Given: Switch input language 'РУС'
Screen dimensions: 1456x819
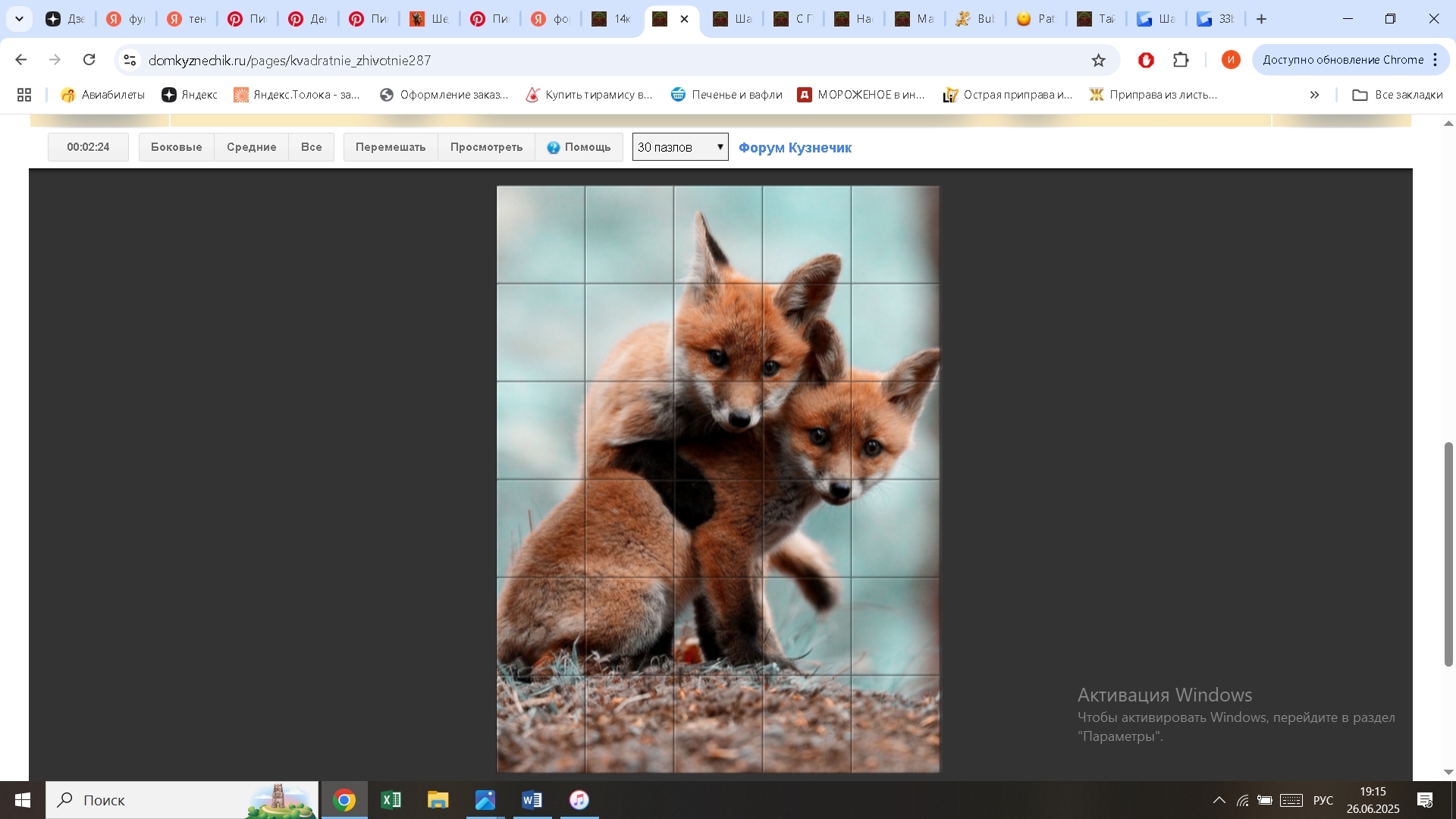Looking at the screenshot, I should click(1323, 800).
